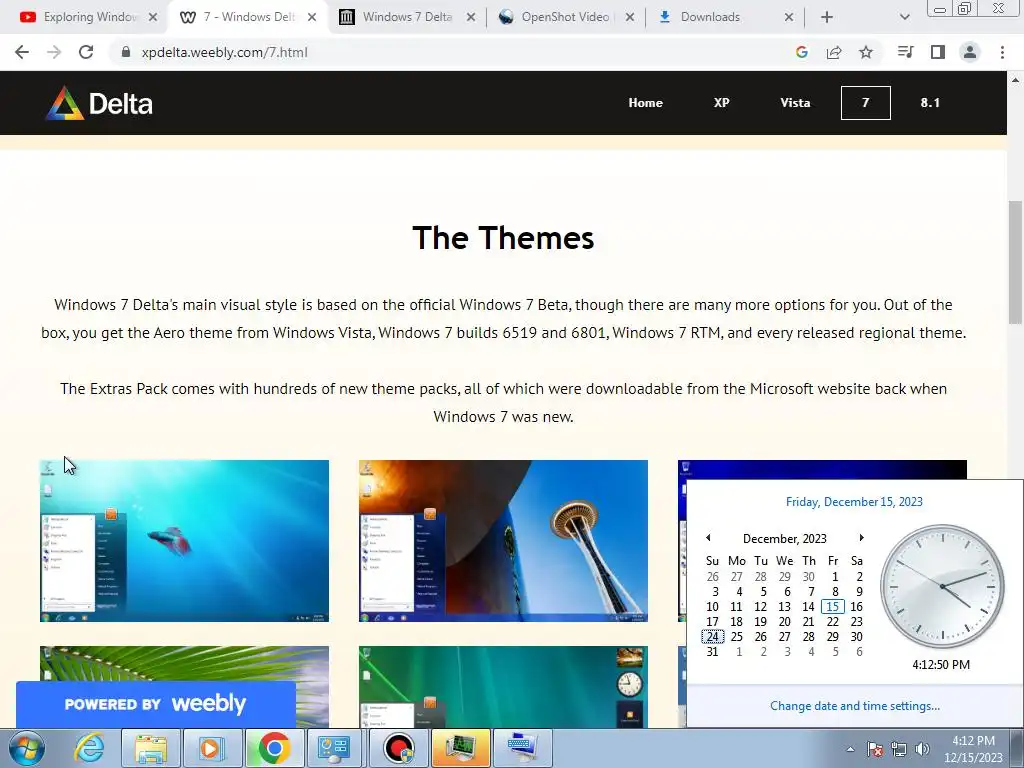Share this page via share icon
Viewport: 1024px width, 768px height.
[x=833, y=52]
